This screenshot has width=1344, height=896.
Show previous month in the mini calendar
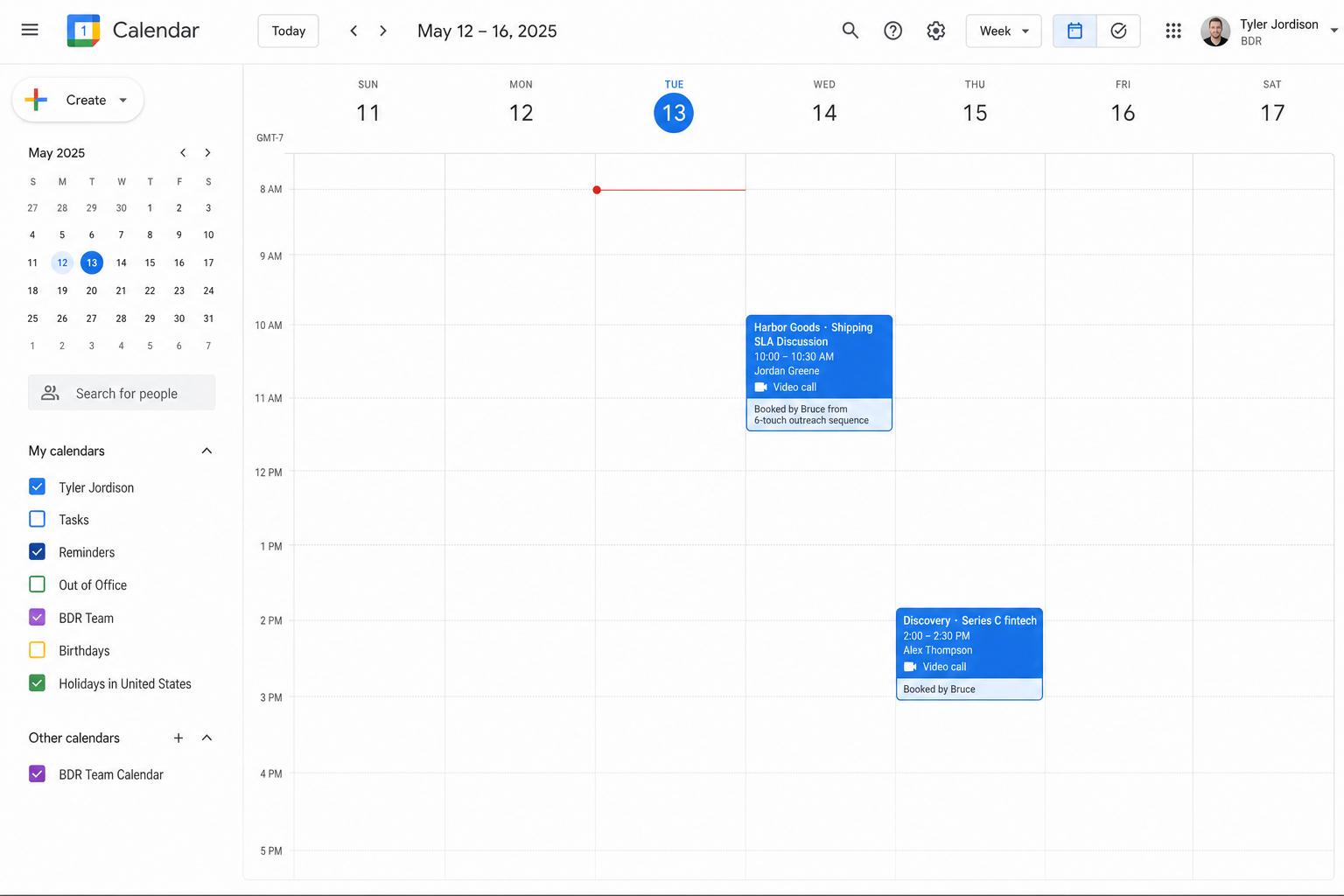pos(183,152)
